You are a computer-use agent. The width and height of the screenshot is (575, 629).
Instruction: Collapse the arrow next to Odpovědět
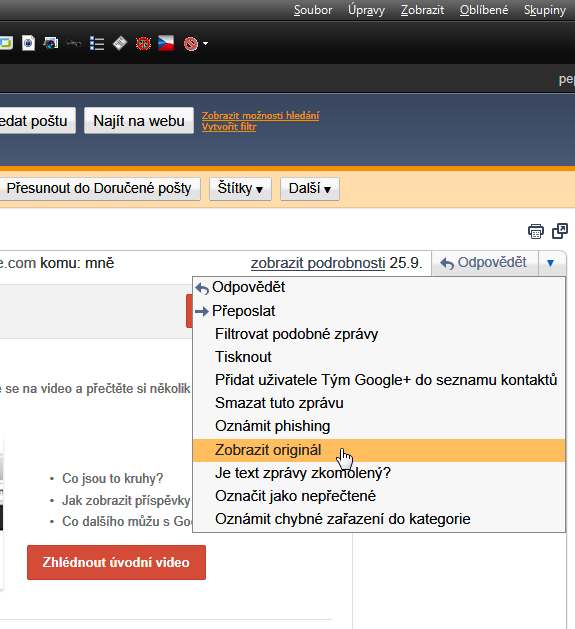[x=551, y=263]
